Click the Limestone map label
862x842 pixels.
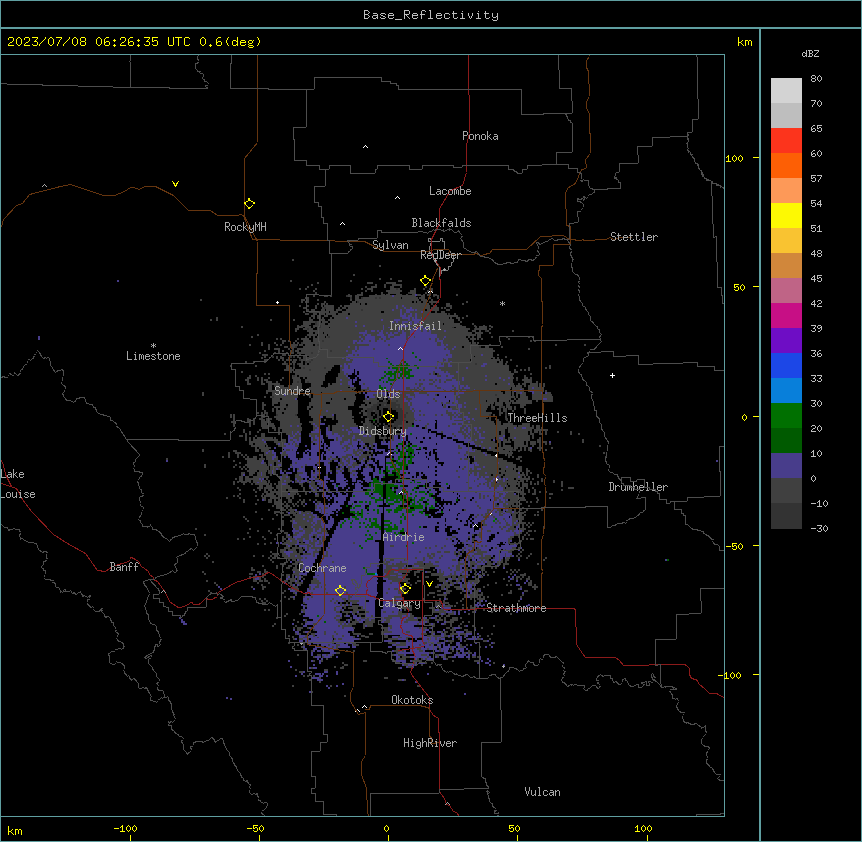pos(153,356)
